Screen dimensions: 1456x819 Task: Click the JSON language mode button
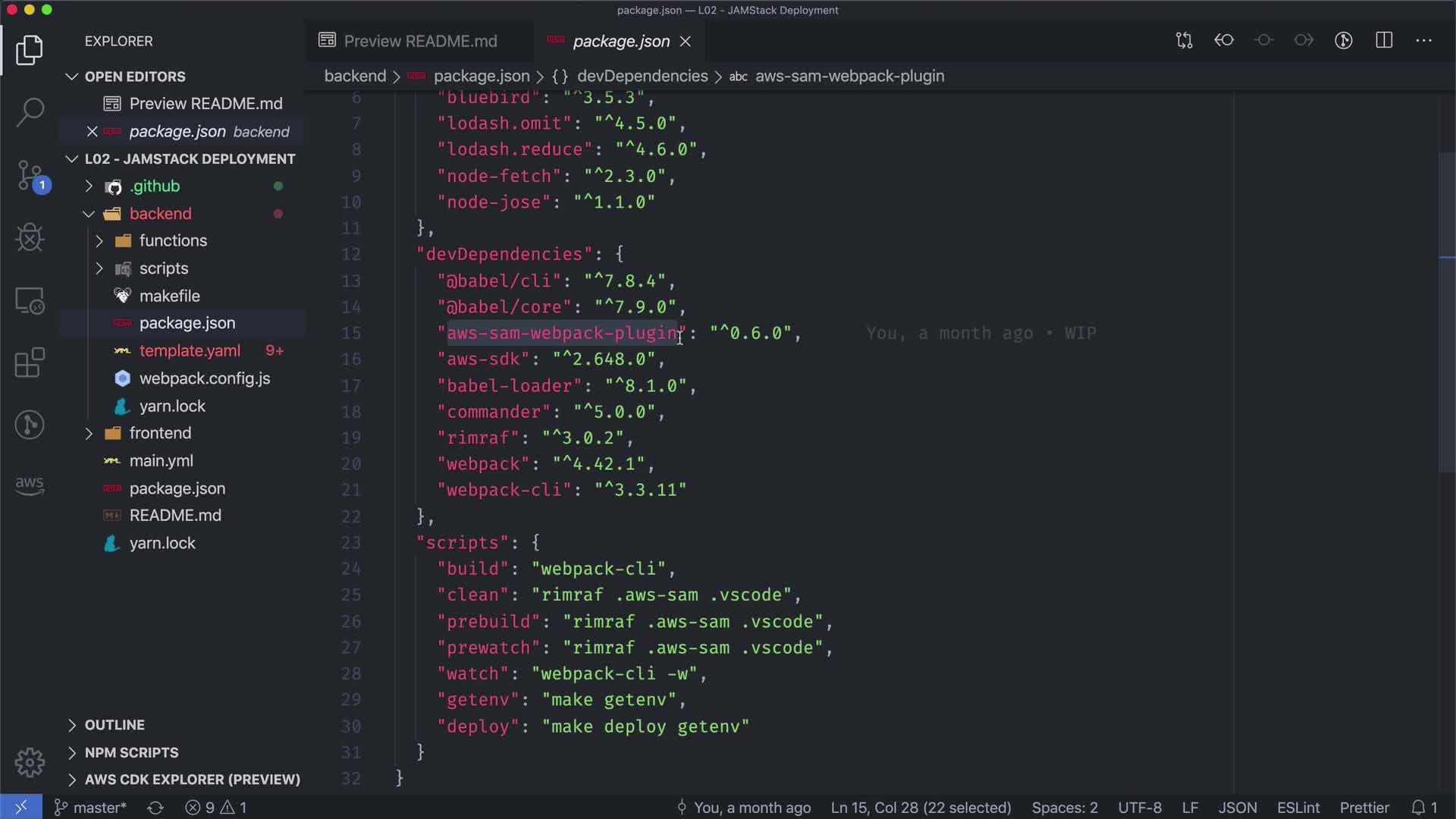pos(1237,808)
